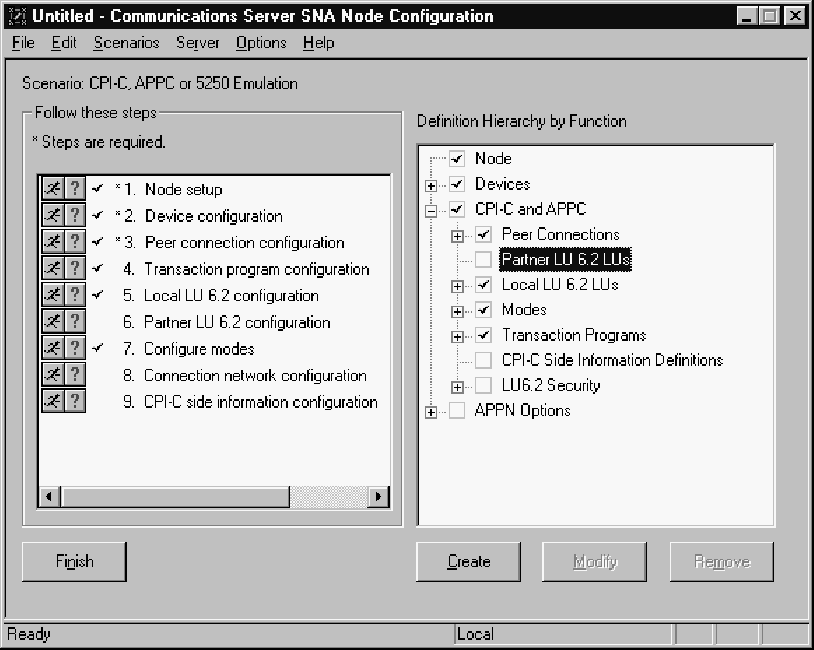
Task: Check the LU6.2 Security checkbox
Action: (483, 385)
